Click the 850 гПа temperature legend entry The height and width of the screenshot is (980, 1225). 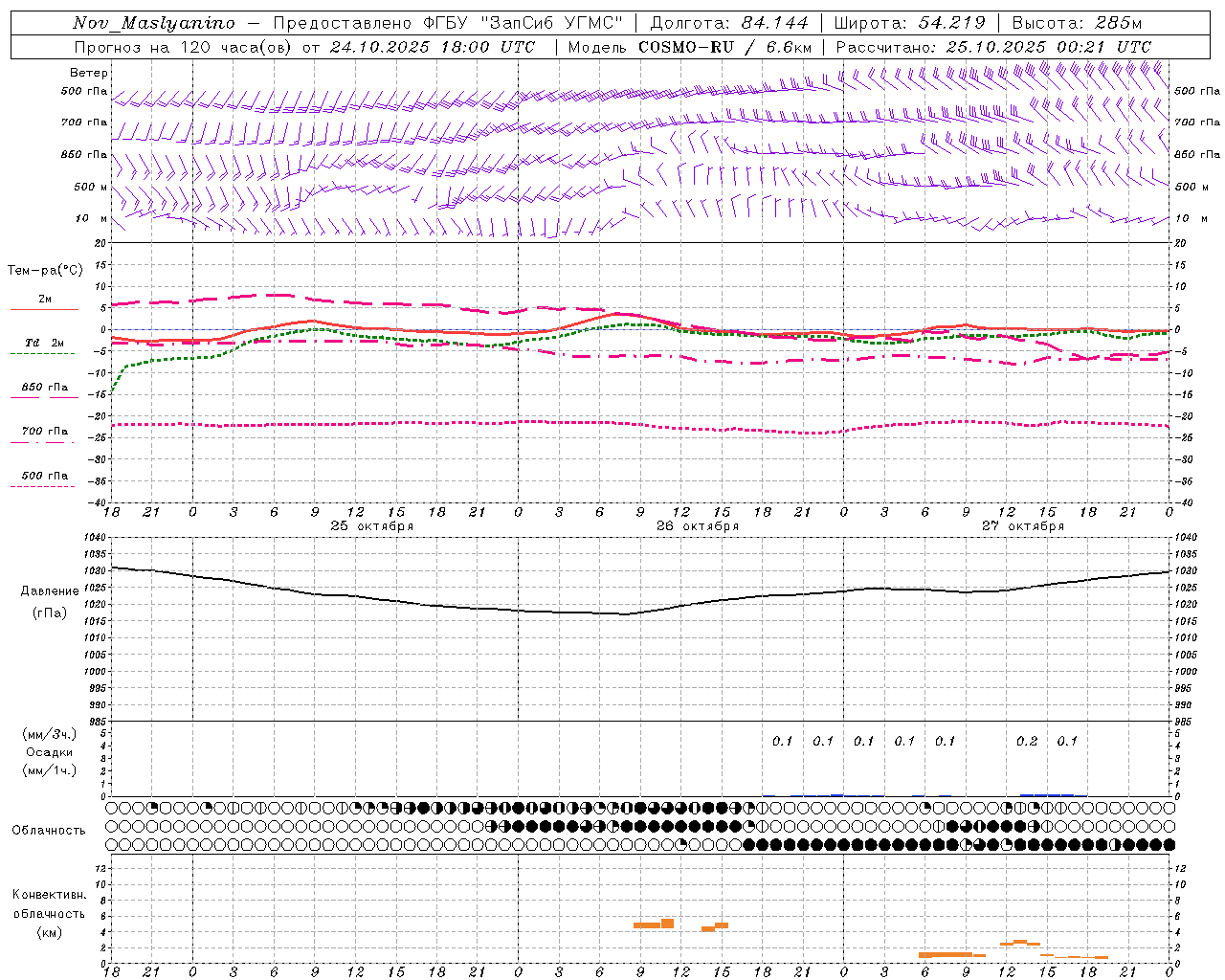[44, 388]
